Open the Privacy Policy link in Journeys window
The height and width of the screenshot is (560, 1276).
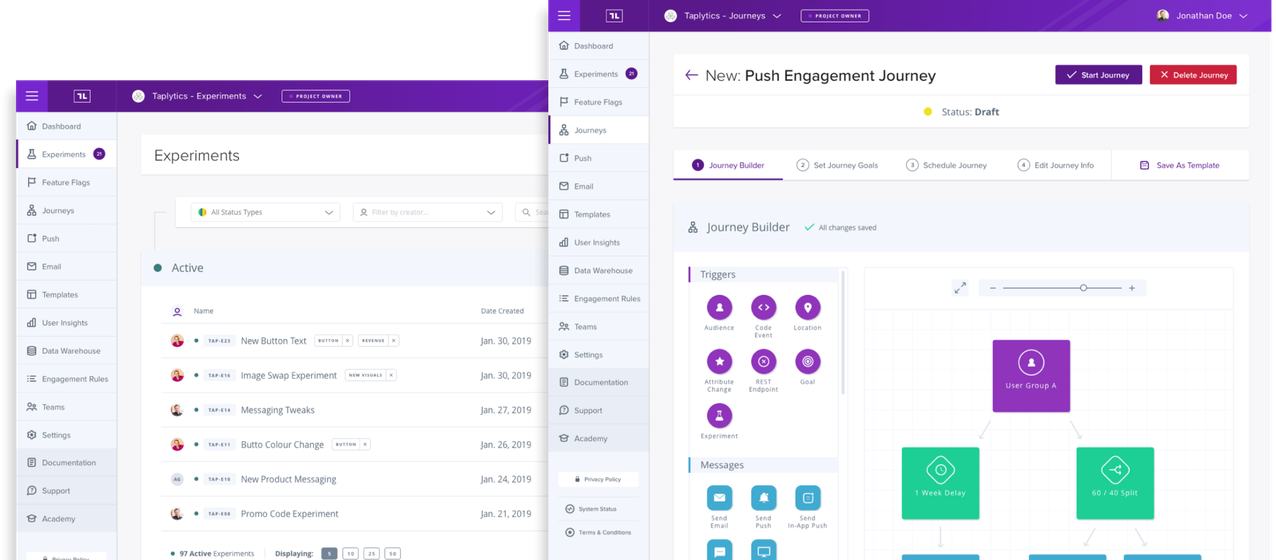(598, 480)
